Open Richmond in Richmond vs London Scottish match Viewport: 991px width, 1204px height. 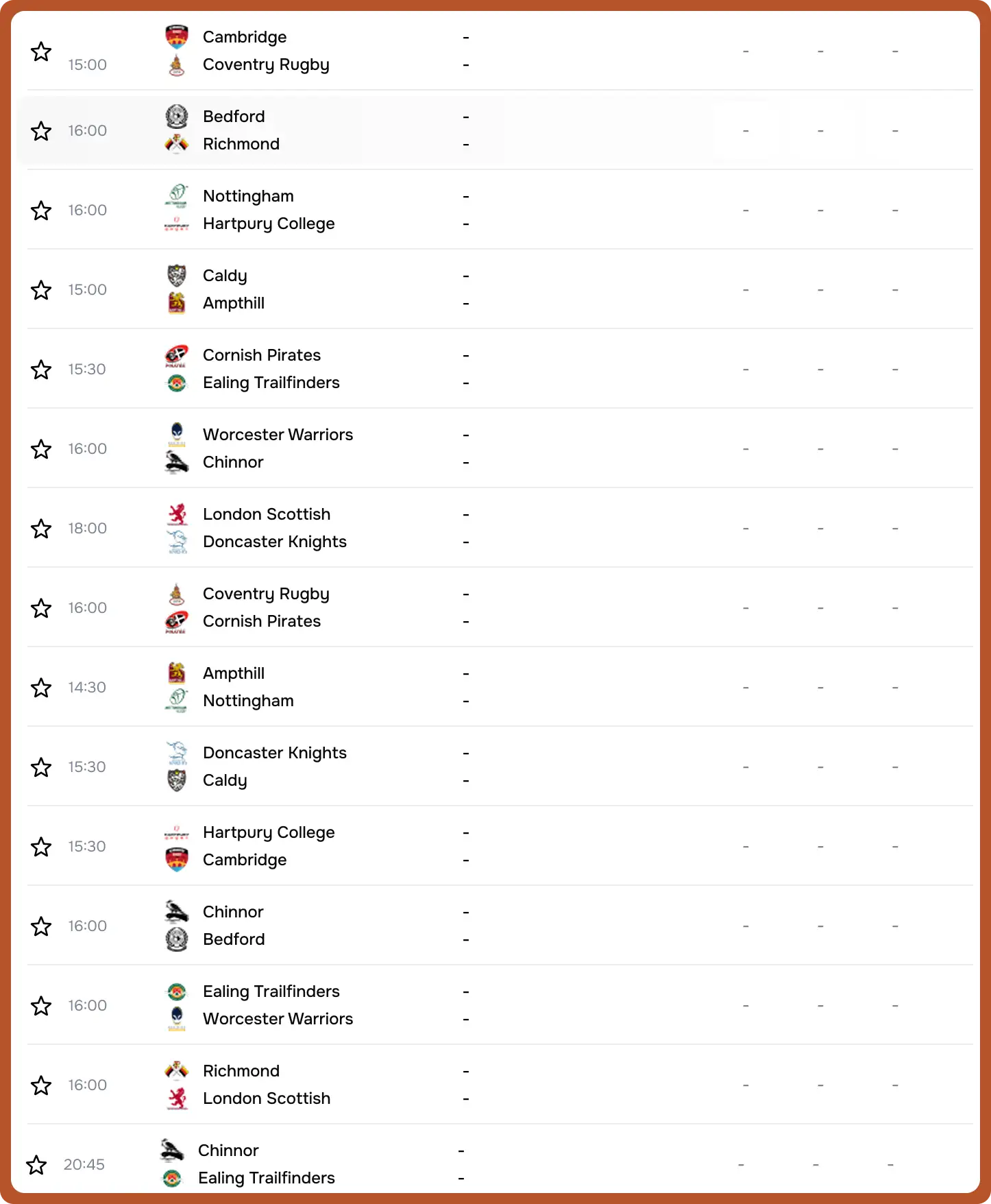[x=241, y=1071]
